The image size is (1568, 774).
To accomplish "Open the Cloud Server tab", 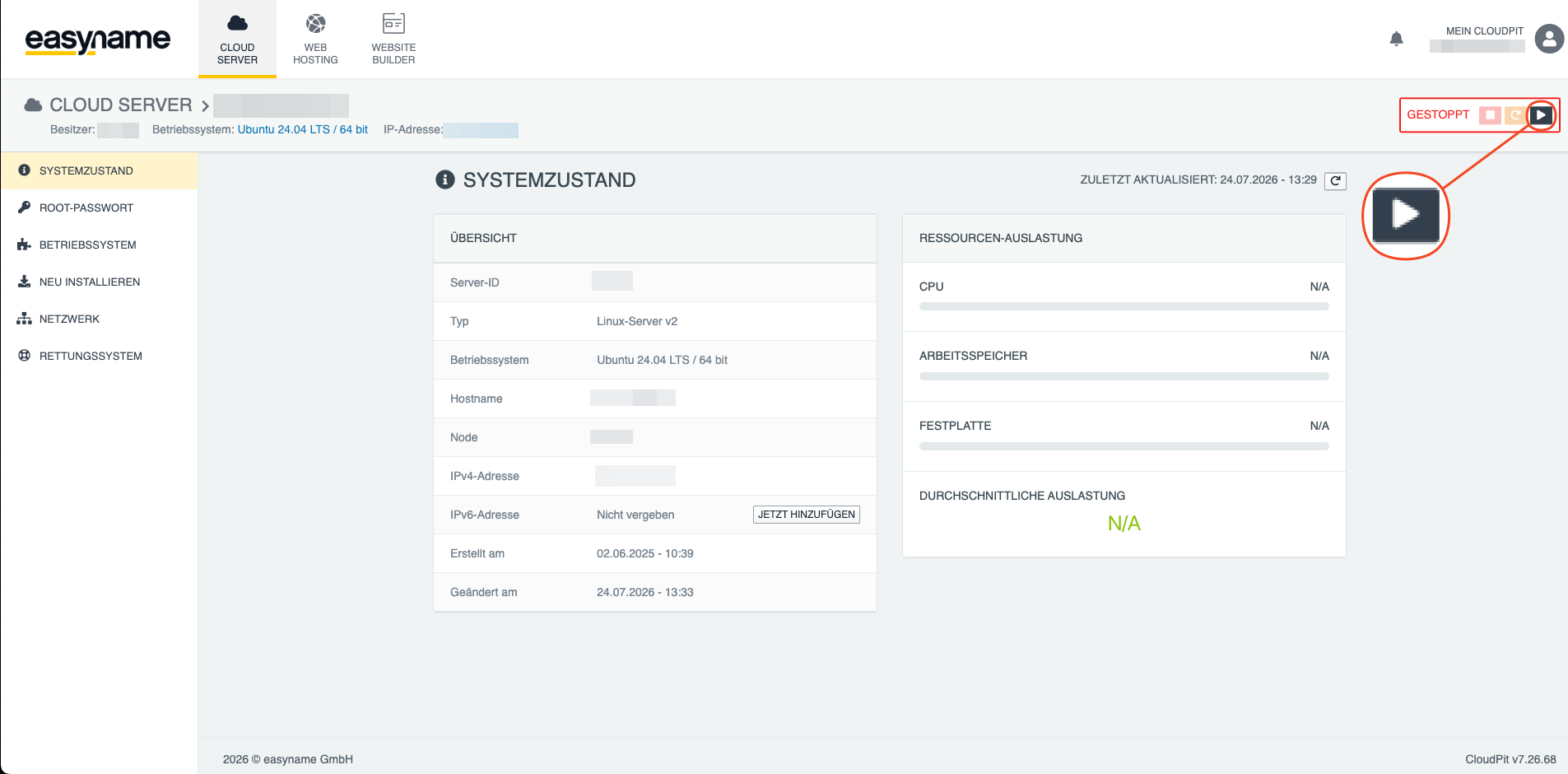I will pos(237,39).
